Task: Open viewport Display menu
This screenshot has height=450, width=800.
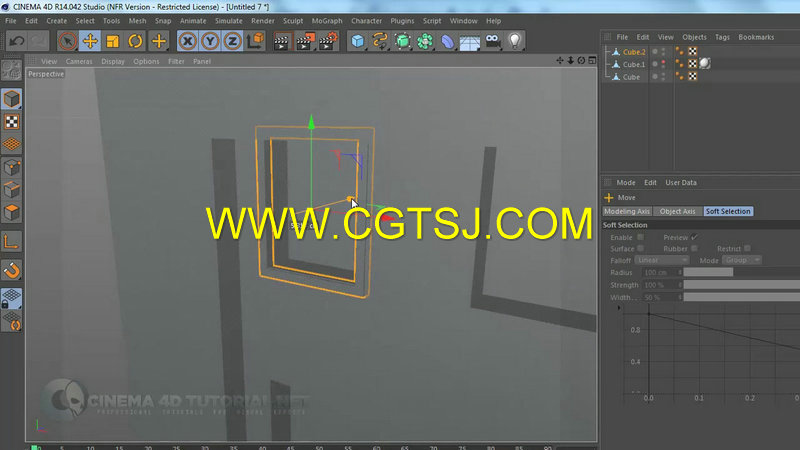Action: click(x=113, y=61)
